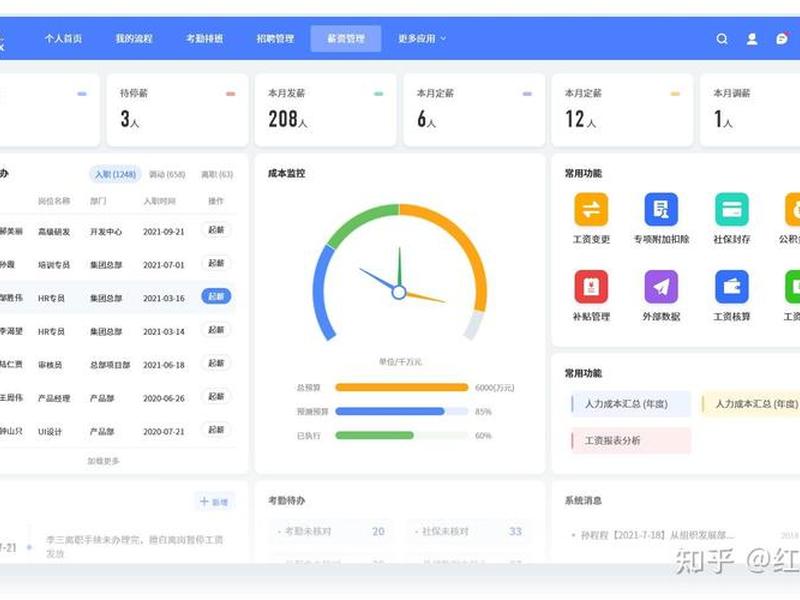The image size is (800, 600).
Task: Open the user profile icon
Action: [x=752, y=39]
